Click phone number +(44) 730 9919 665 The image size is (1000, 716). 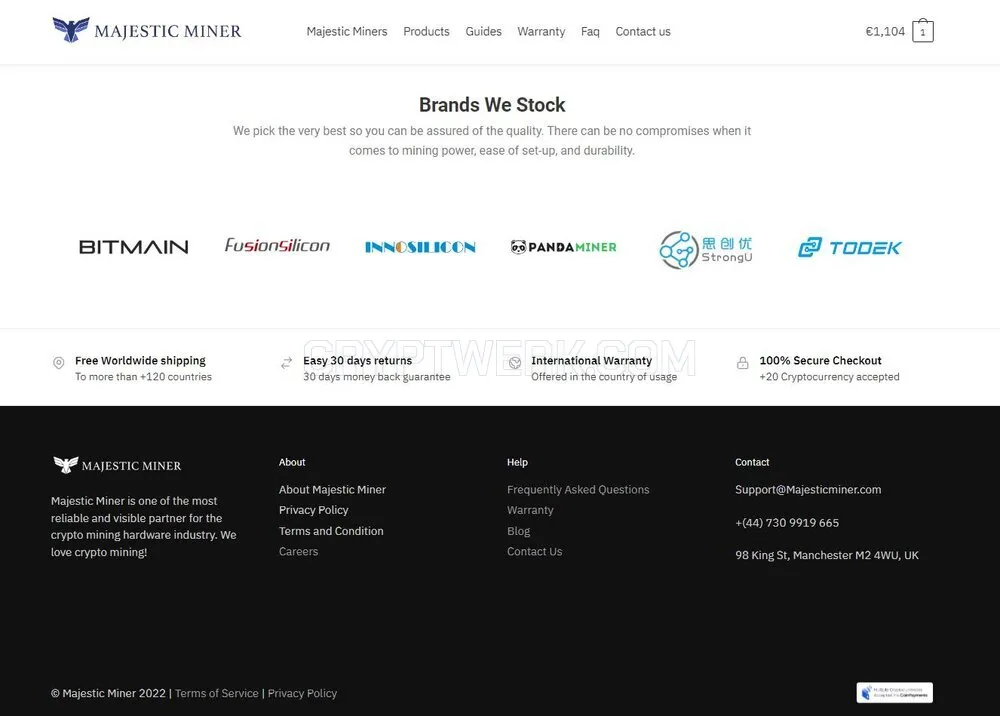pos(787,523)
